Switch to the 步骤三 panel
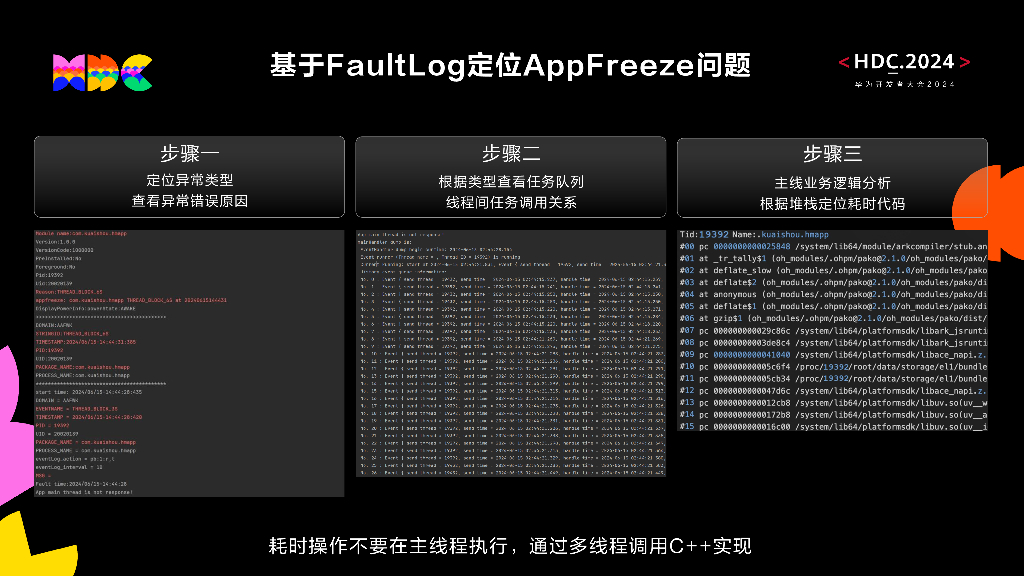The image size is (1024, 576). (832, 176)
